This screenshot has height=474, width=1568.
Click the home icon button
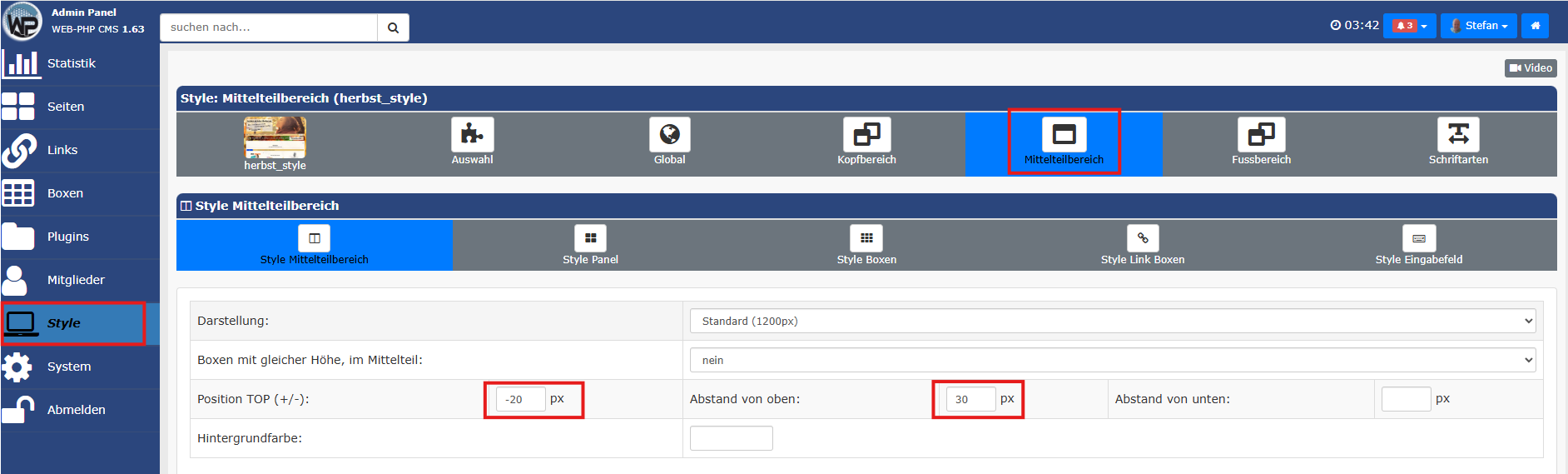tap(1535, 26)
